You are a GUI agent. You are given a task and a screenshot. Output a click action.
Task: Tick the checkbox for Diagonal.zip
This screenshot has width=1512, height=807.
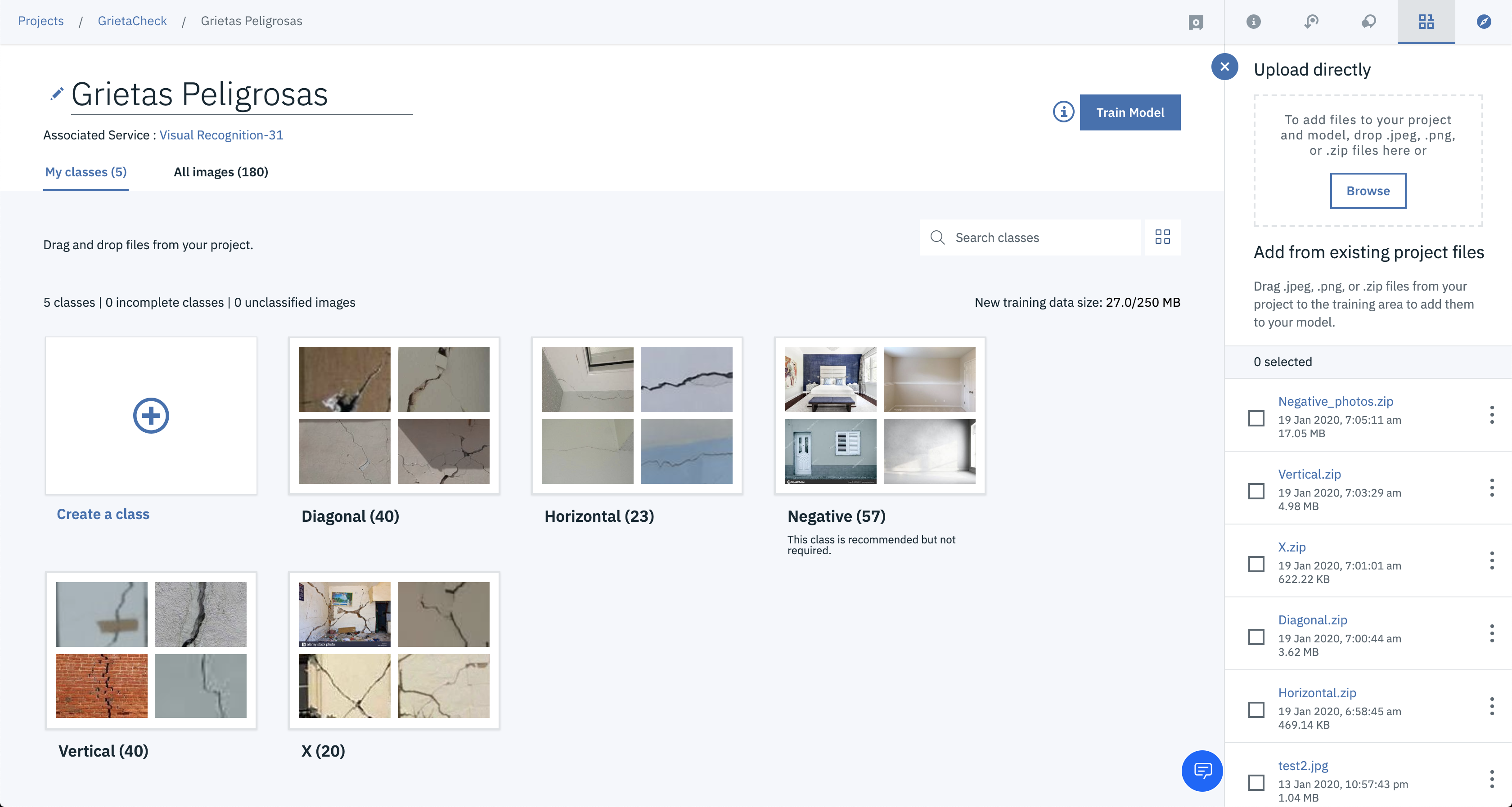pyautogui.click(x=1256, y=636)
